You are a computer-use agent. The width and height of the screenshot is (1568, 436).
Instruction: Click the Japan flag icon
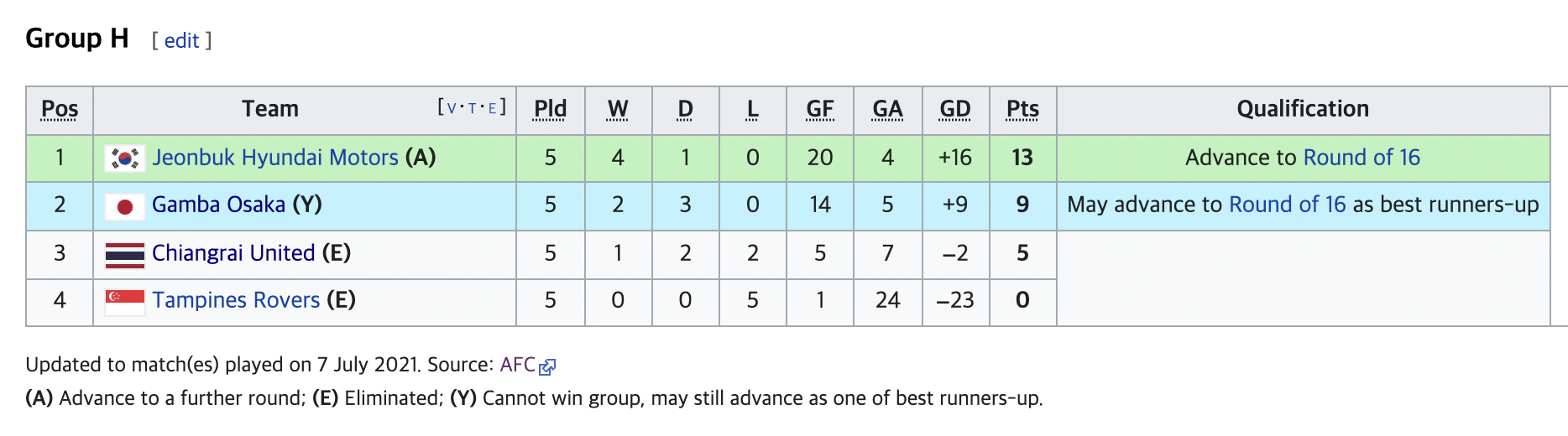tap(125, 205)
